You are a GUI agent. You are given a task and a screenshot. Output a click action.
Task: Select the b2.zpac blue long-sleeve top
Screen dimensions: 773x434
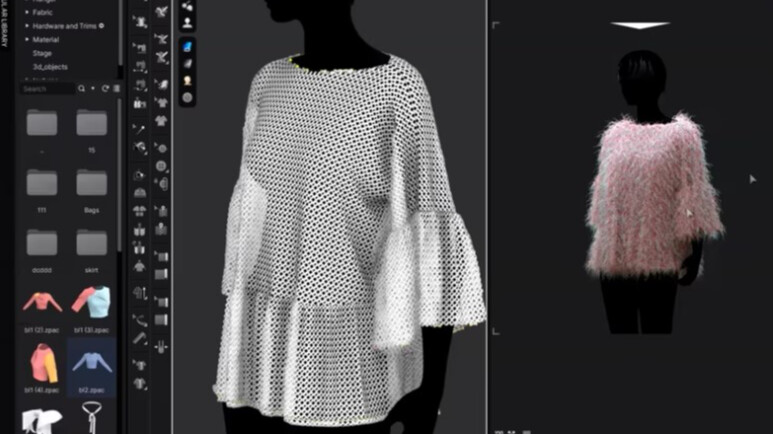[x=92, y=362]
